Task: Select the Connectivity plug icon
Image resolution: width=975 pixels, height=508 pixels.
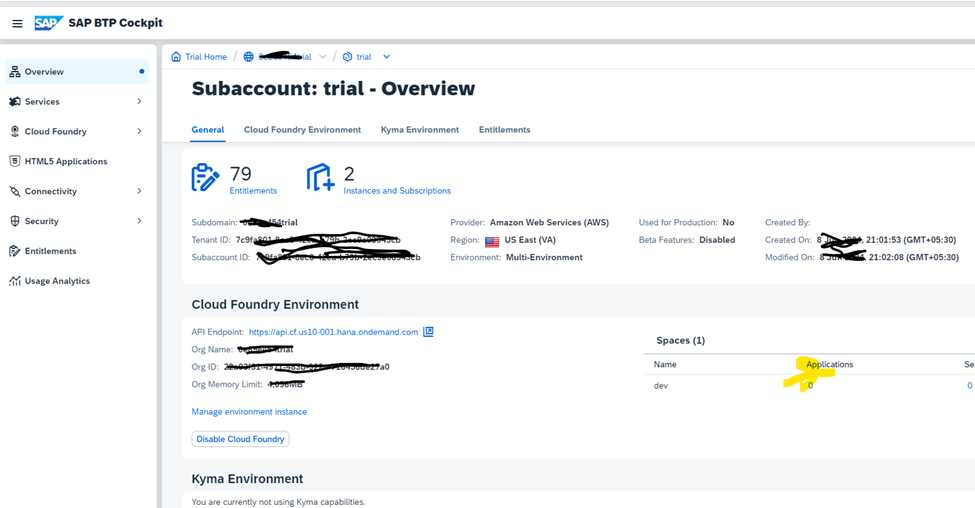Action: (x=15, y=191)
